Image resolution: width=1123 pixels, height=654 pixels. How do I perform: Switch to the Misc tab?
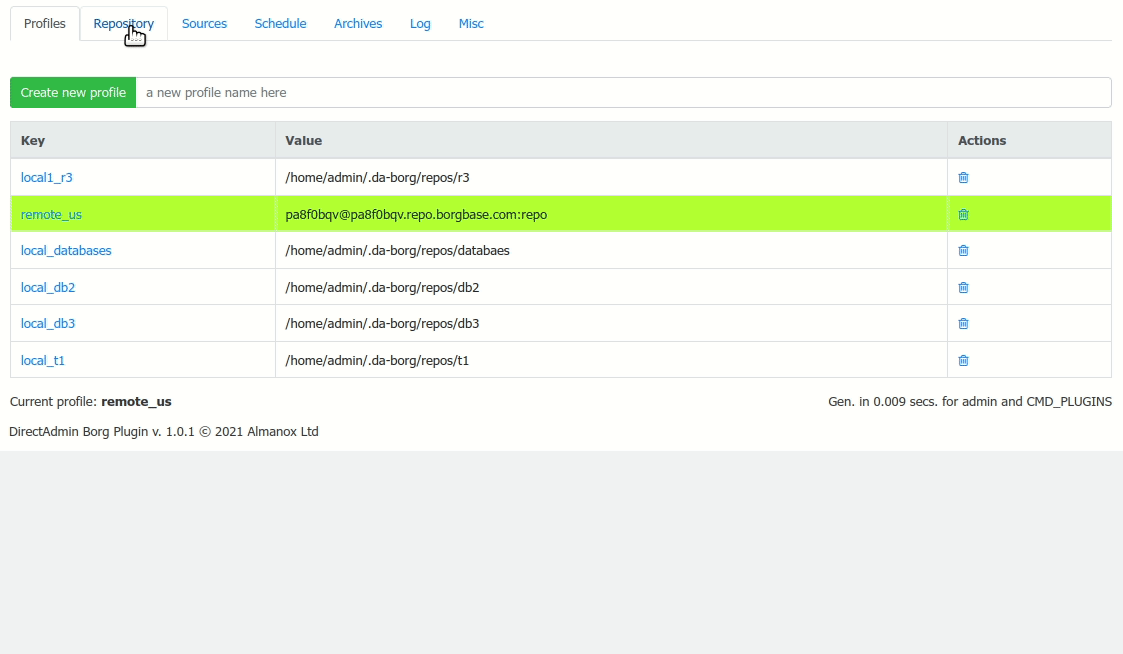tap(471, 23)
